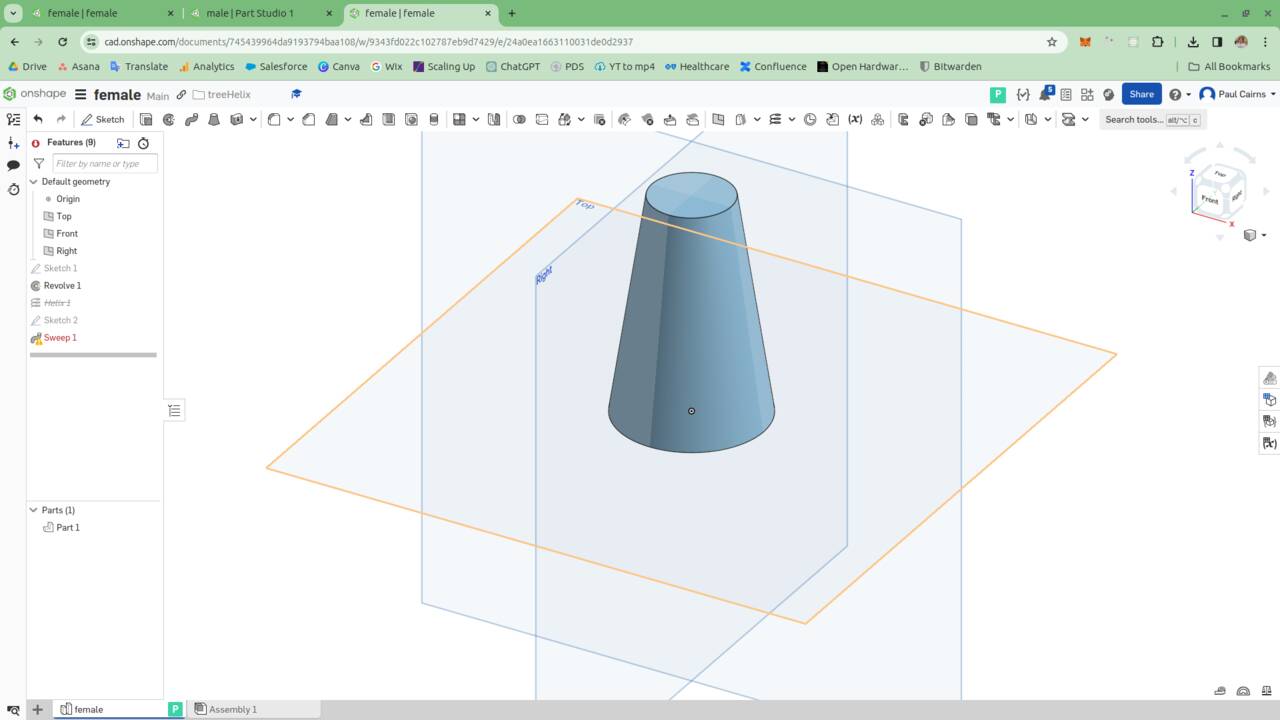Image resolution: width=1280 pixels, height=720 pixels.
Task: Select the Variable (x) tool
Action: pyautogui.click(x=855, y=119)
